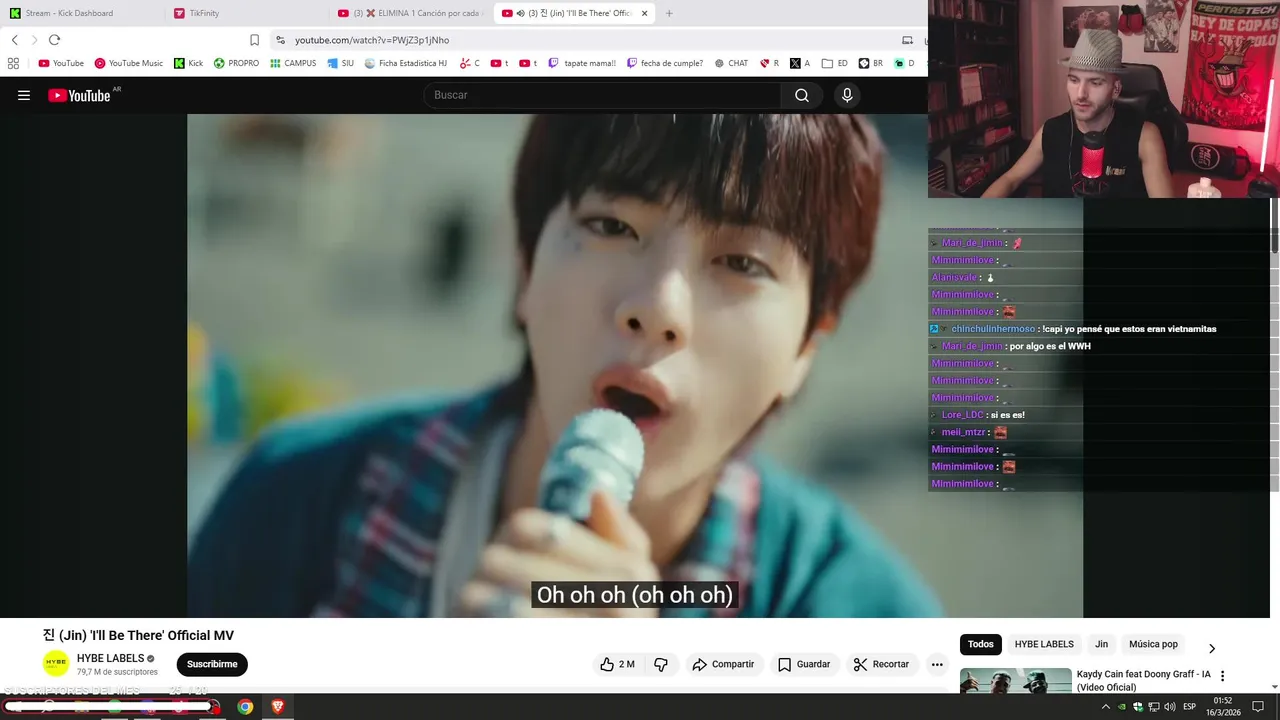Open a new browser tab

click(x=669, y=13)
